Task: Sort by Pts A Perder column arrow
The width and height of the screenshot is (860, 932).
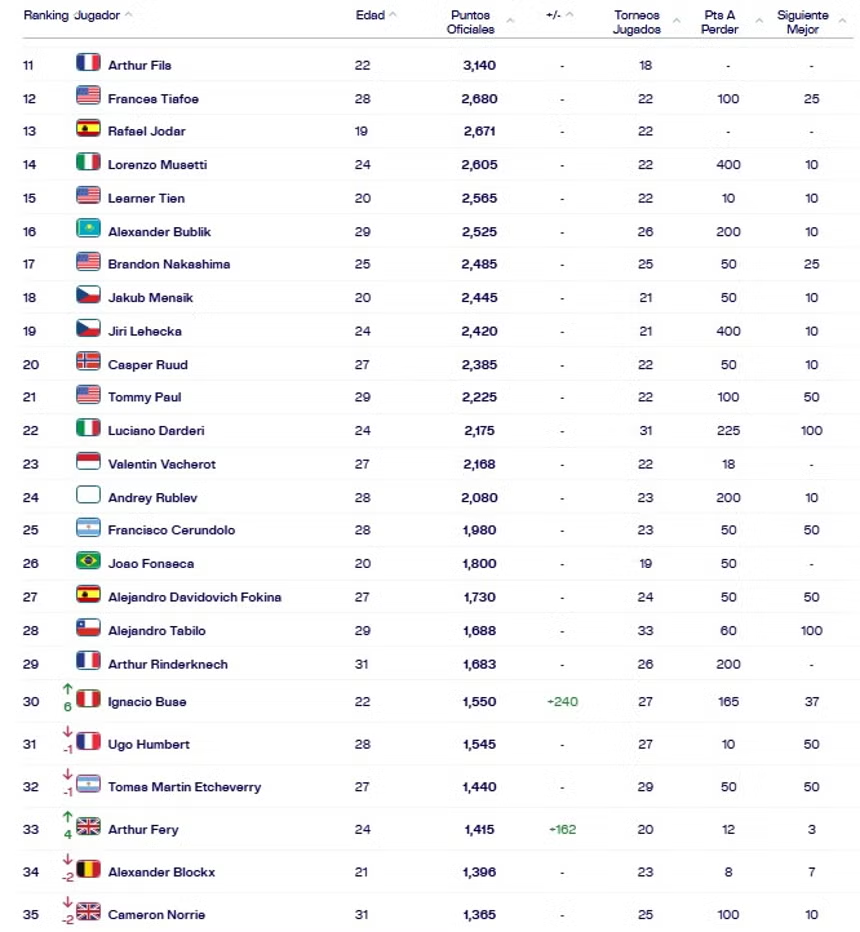Action: [759, 21]
